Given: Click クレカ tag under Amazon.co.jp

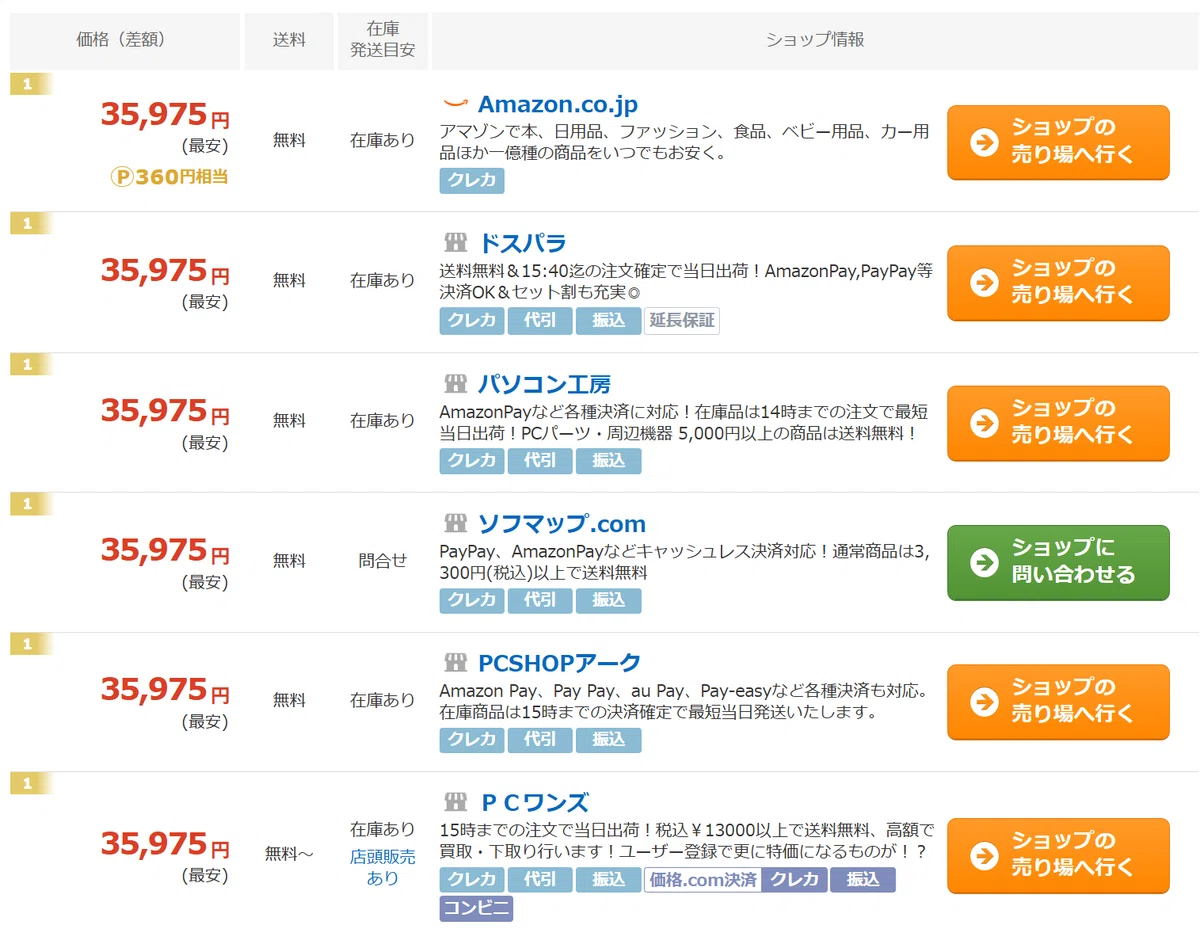Looking at the screenshot, I should tap(472, 181).
